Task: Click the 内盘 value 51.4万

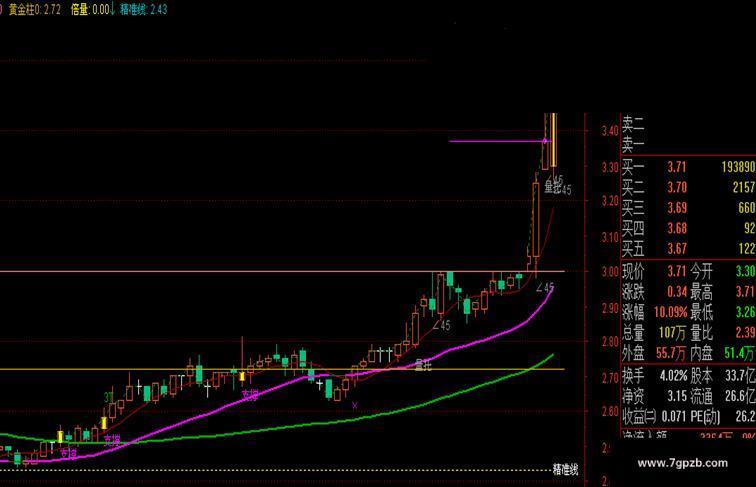Action: 740,353
